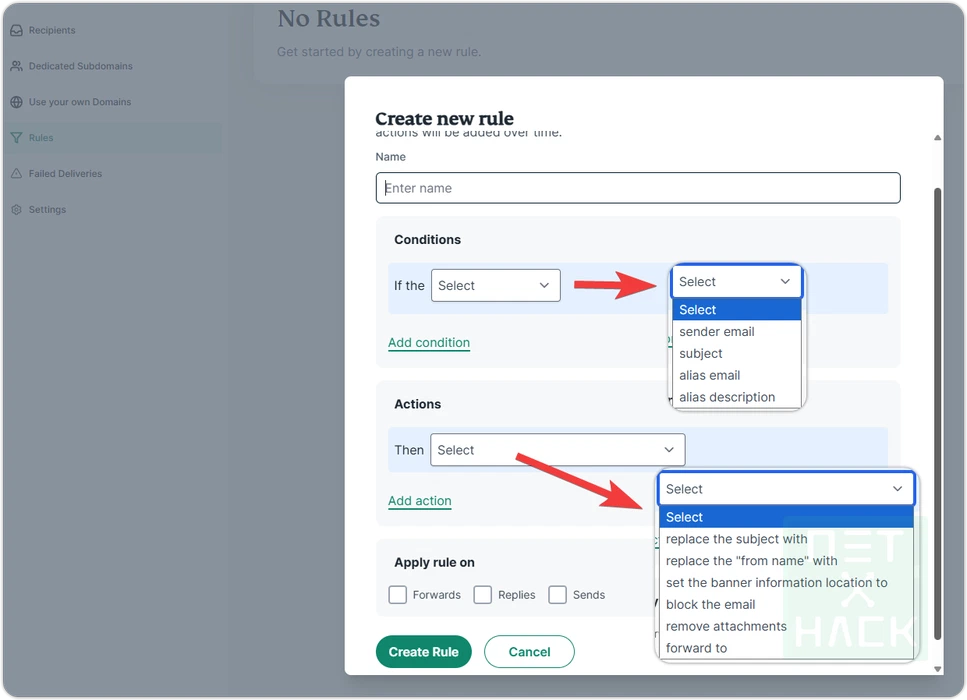967x700 pixels.
Task: Click the Rules funnel icon
Action: click(16, 138)
